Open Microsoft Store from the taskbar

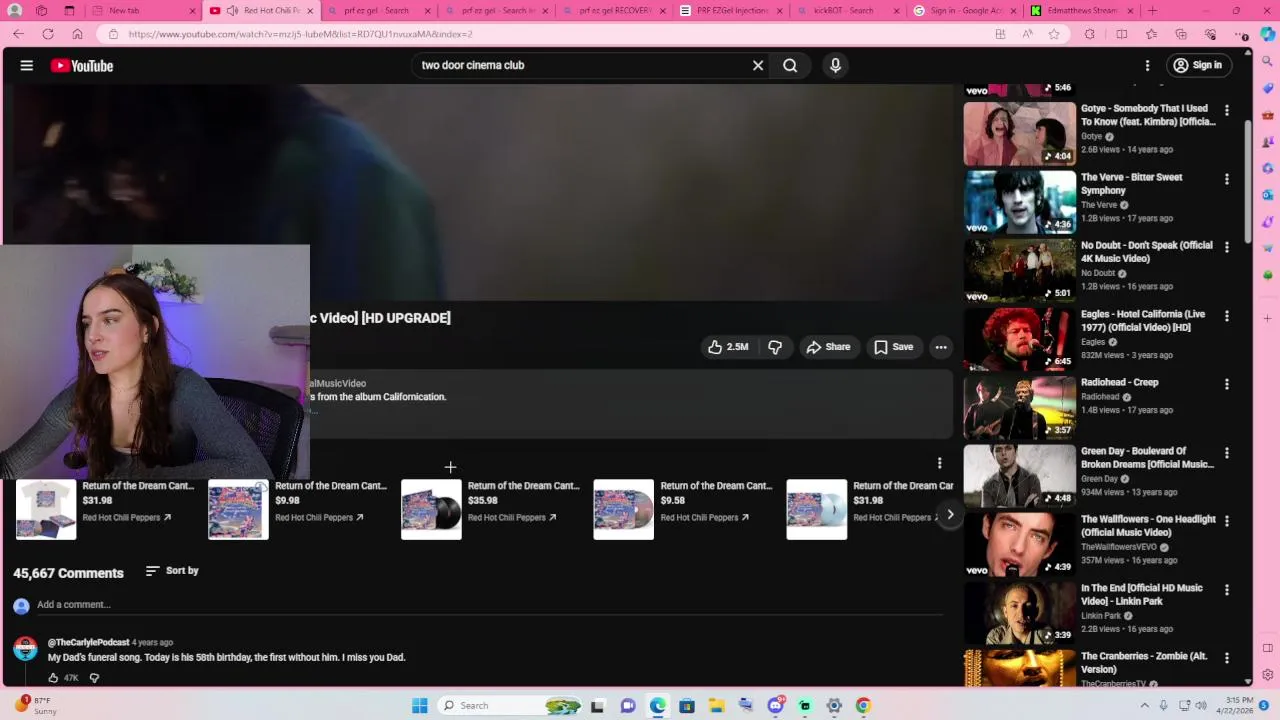[687, 706]
